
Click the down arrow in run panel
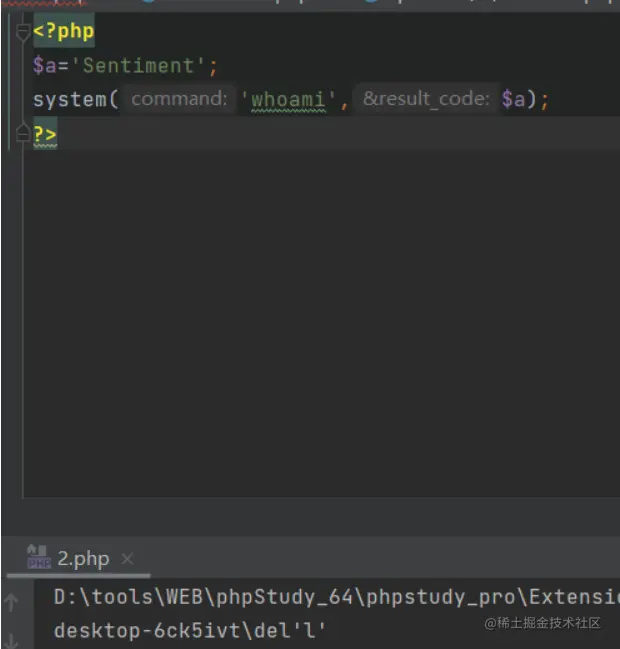(x=12, y=641)
